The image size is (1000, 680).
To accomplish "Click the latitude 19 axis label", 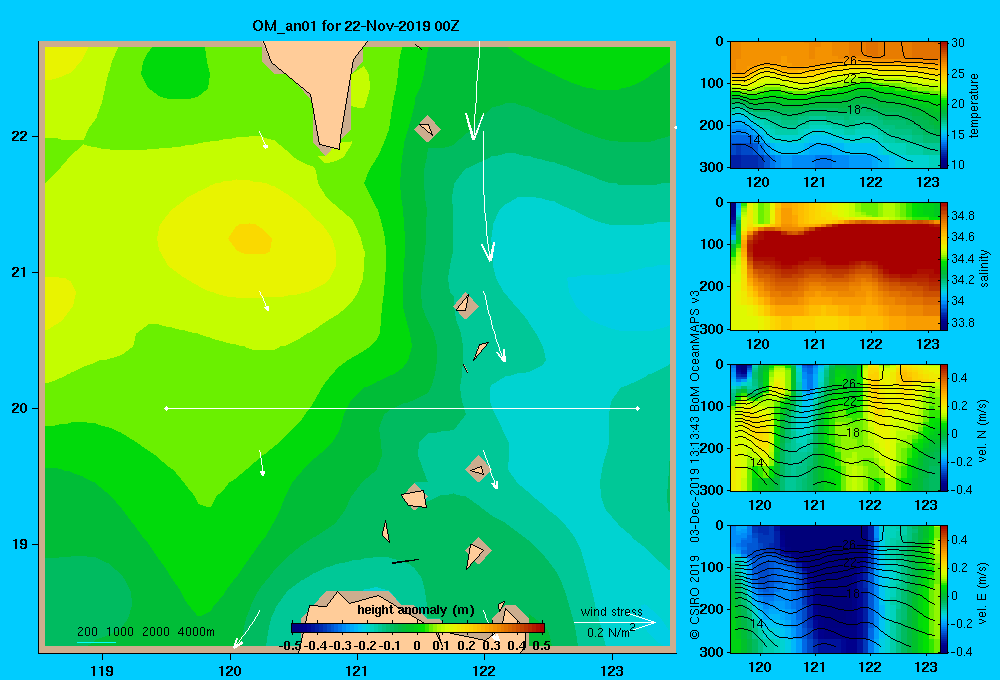I will coord(20,544).
